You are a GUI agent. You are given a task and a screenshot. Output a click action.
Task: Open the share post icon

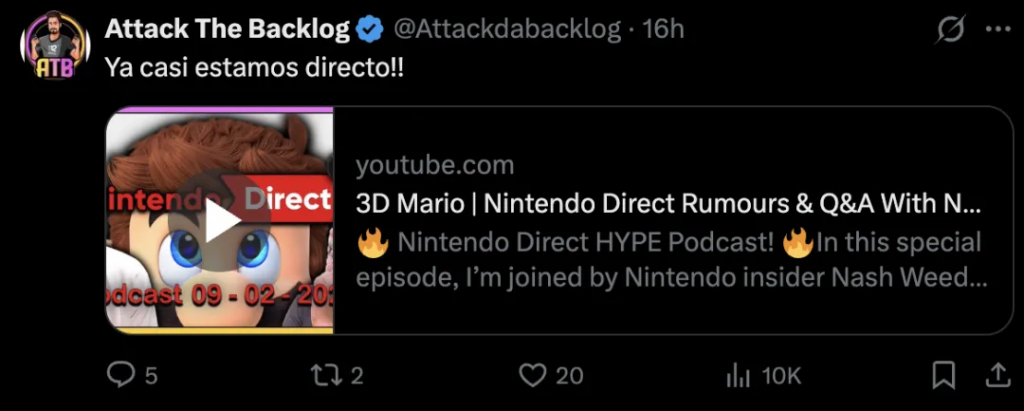coord(997,376)
